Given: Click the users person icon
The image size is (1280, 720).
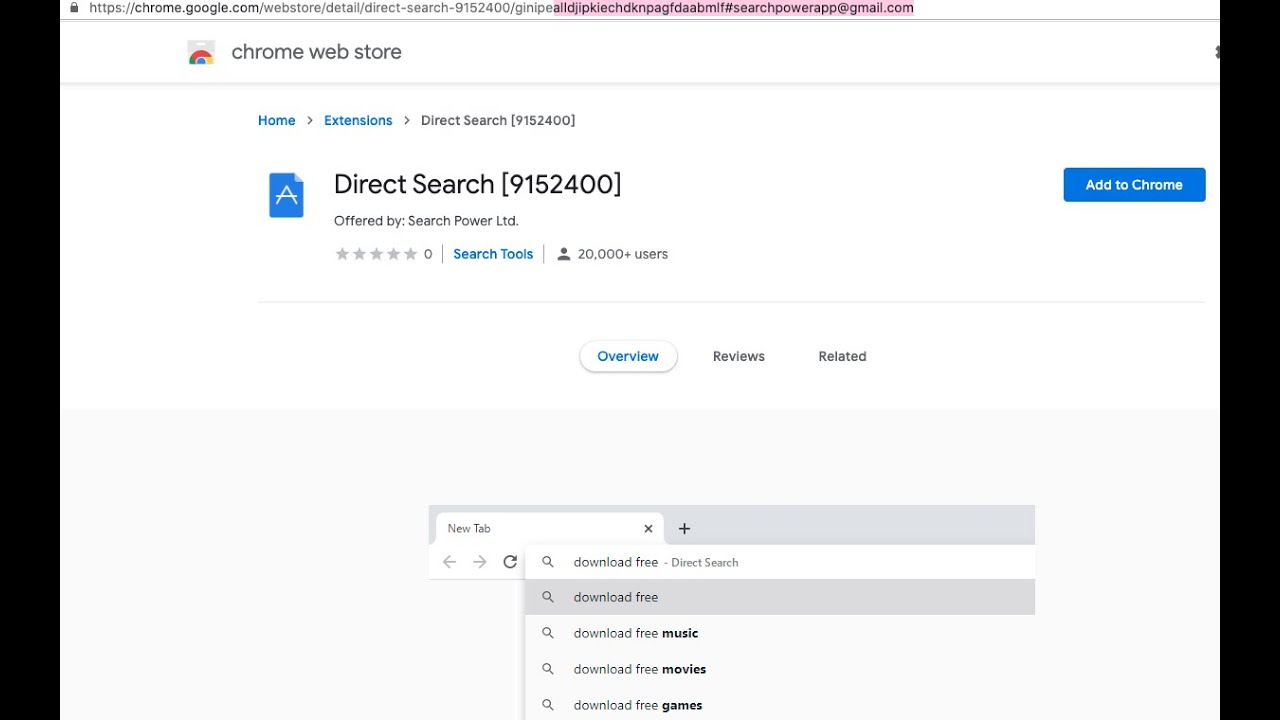Looking at the screenshot, I should tap(563, 254).
